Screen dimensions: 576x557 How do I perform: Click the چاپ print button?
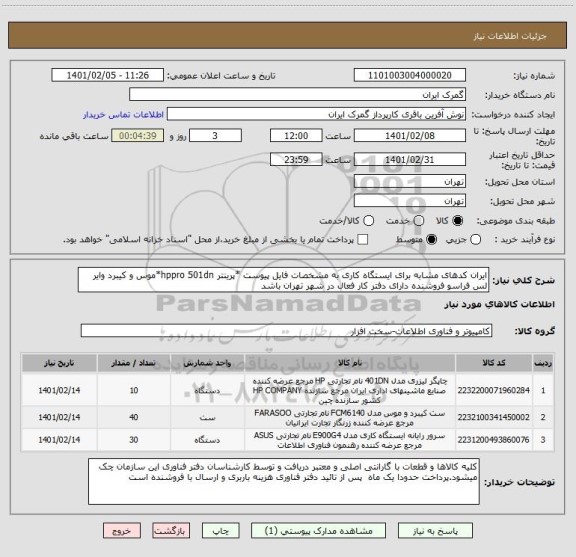[221, 531]
